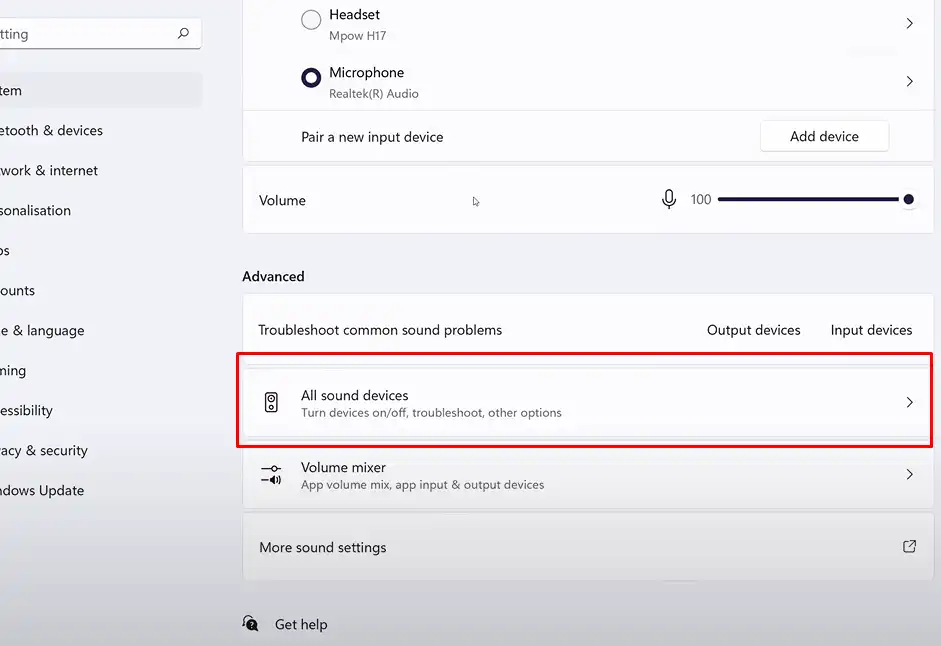This screenshot has height=646, width=941.
Task: Click the microphone volume icon
Action: [669, 200]
